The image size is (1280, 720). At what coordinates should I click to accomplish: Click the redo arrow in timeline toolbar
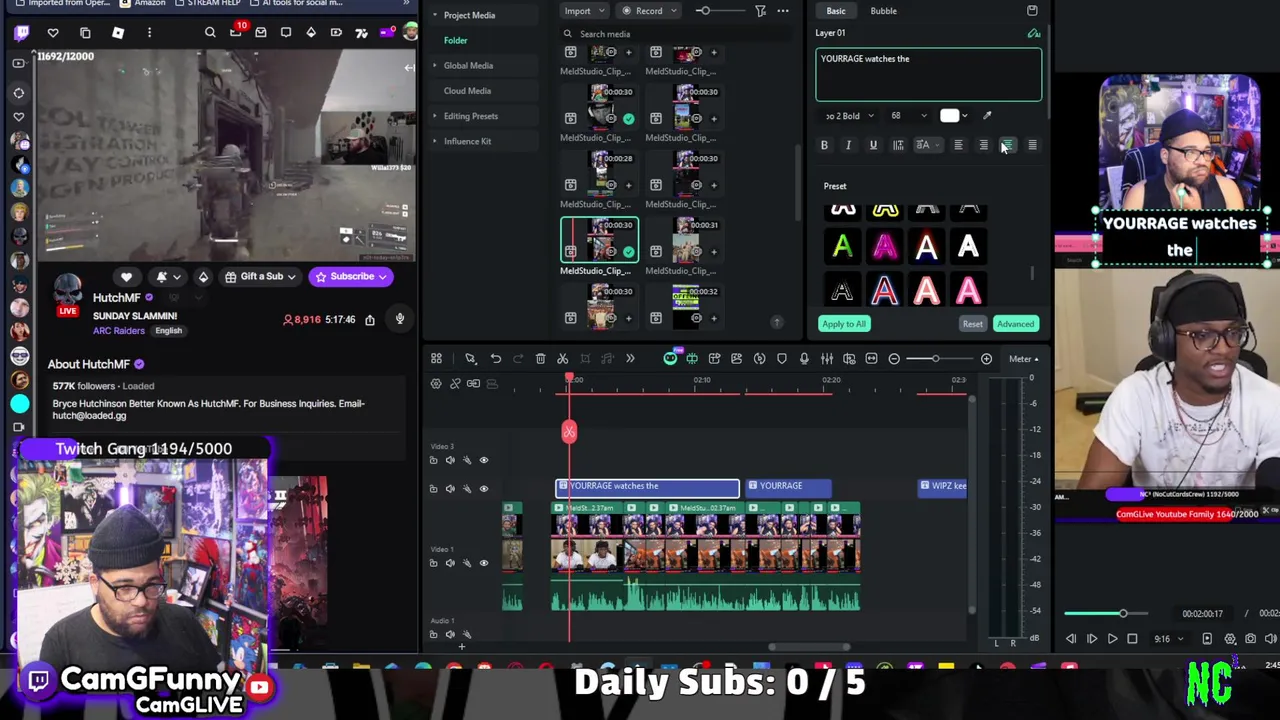coord(518,359)
